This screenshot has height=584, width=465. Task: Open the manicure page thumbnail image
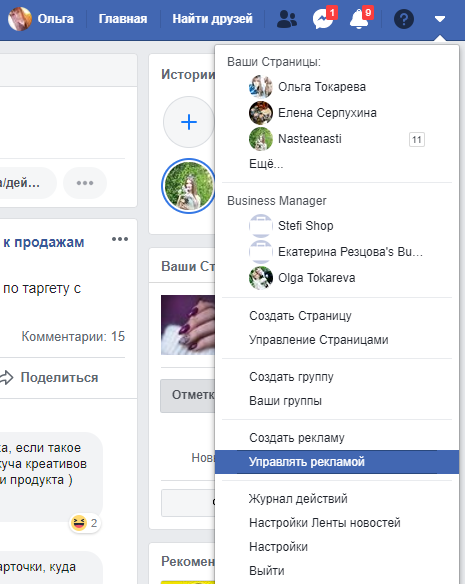tap(188, 325)
